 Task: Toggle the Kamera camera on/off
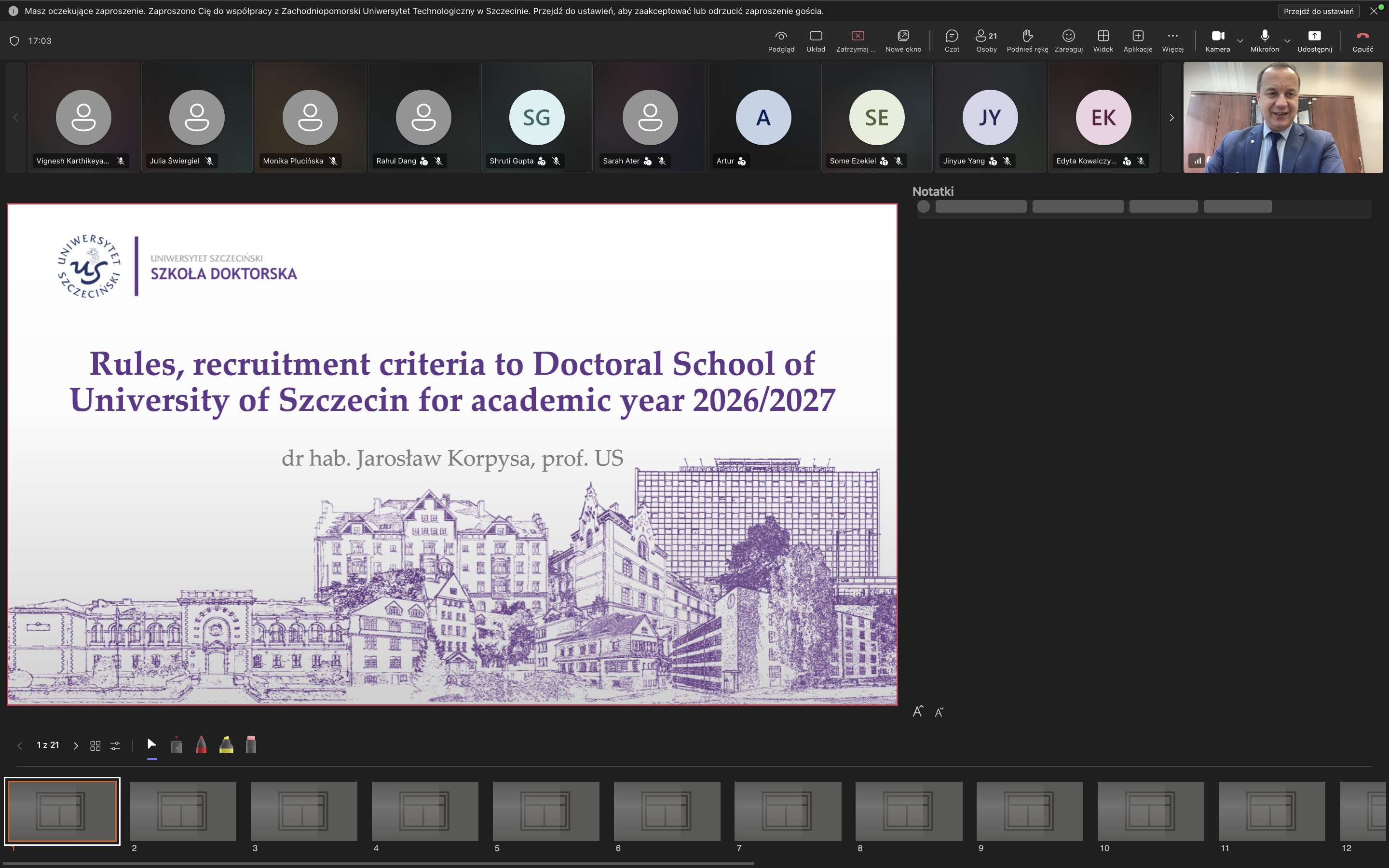(1217, 40)
